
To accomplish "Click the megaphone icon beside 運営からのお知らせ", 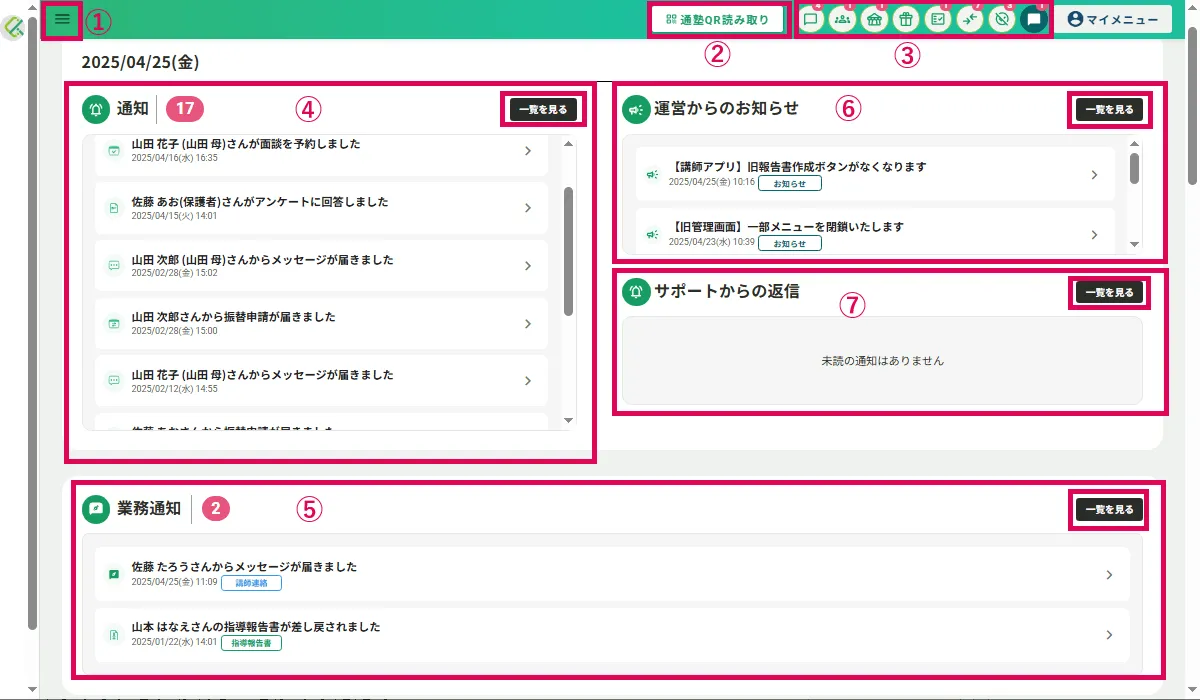I will click(x=636, y=109).
